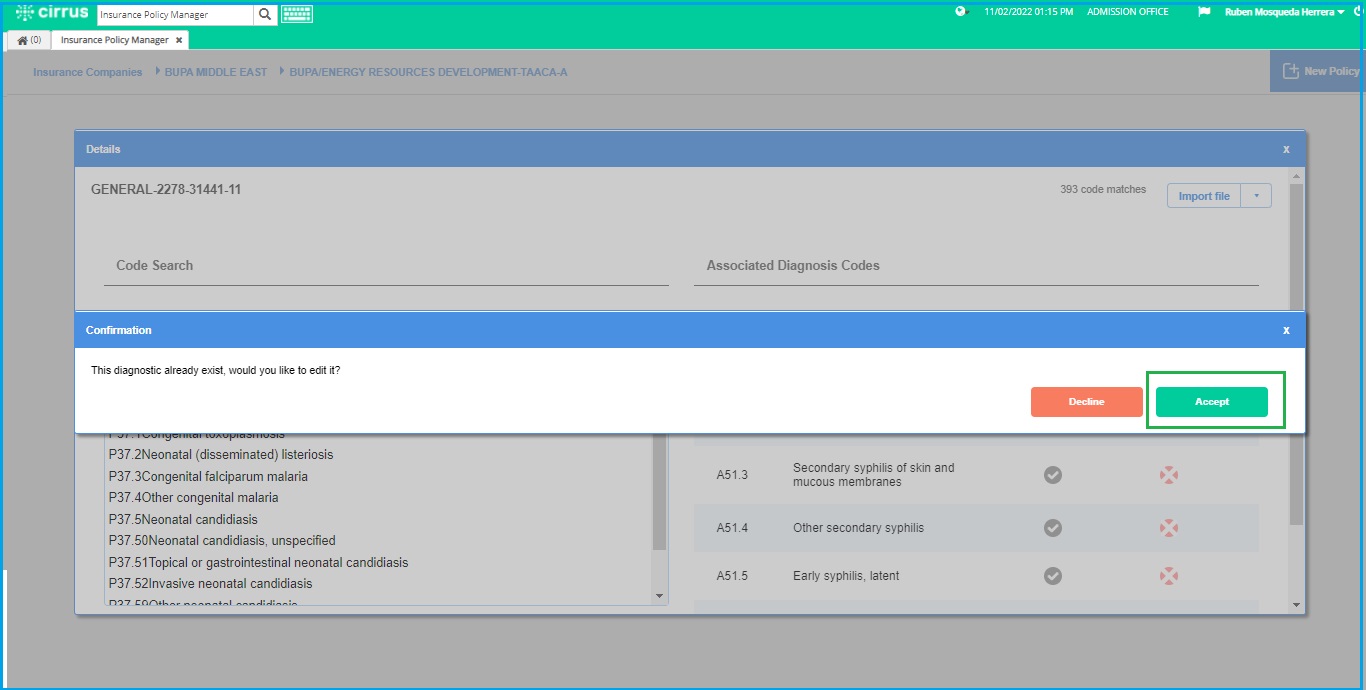Click the home icon tab

click(29, 40)
